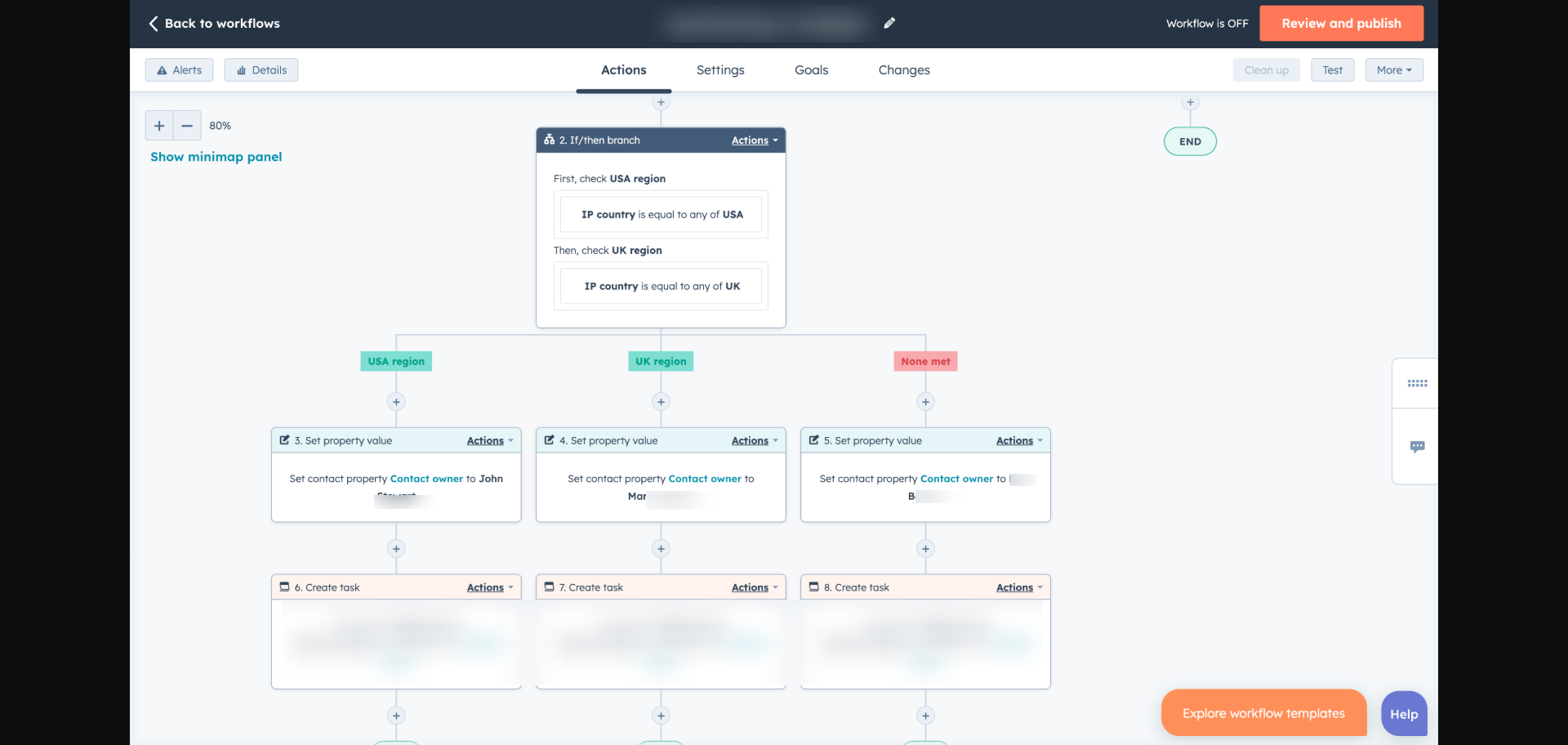Screen dimensions: 1568x745
Task: Add action under the USA region branch
Action: point(396,402)
